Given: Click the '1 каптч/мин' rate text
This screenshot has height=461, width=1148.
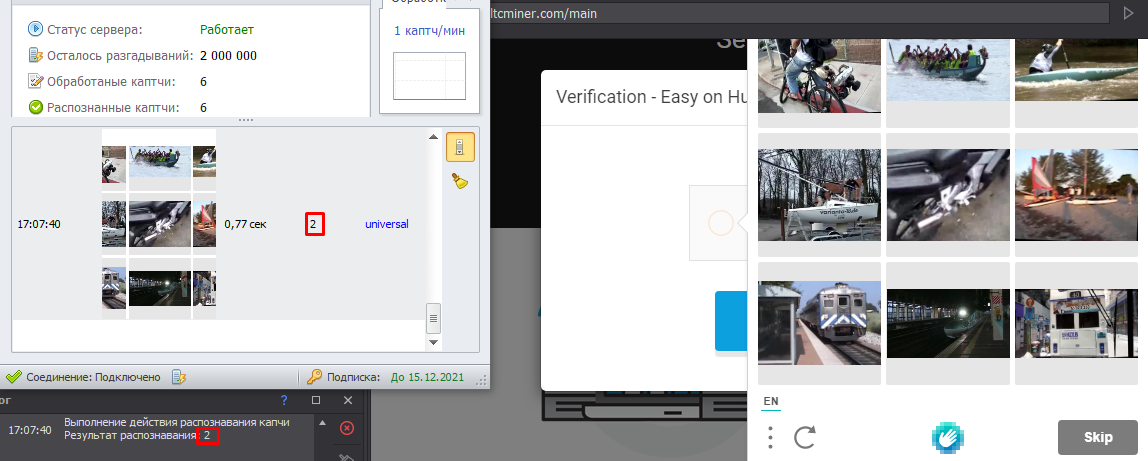Looking at the screenshot, I should tap(430, 31).
